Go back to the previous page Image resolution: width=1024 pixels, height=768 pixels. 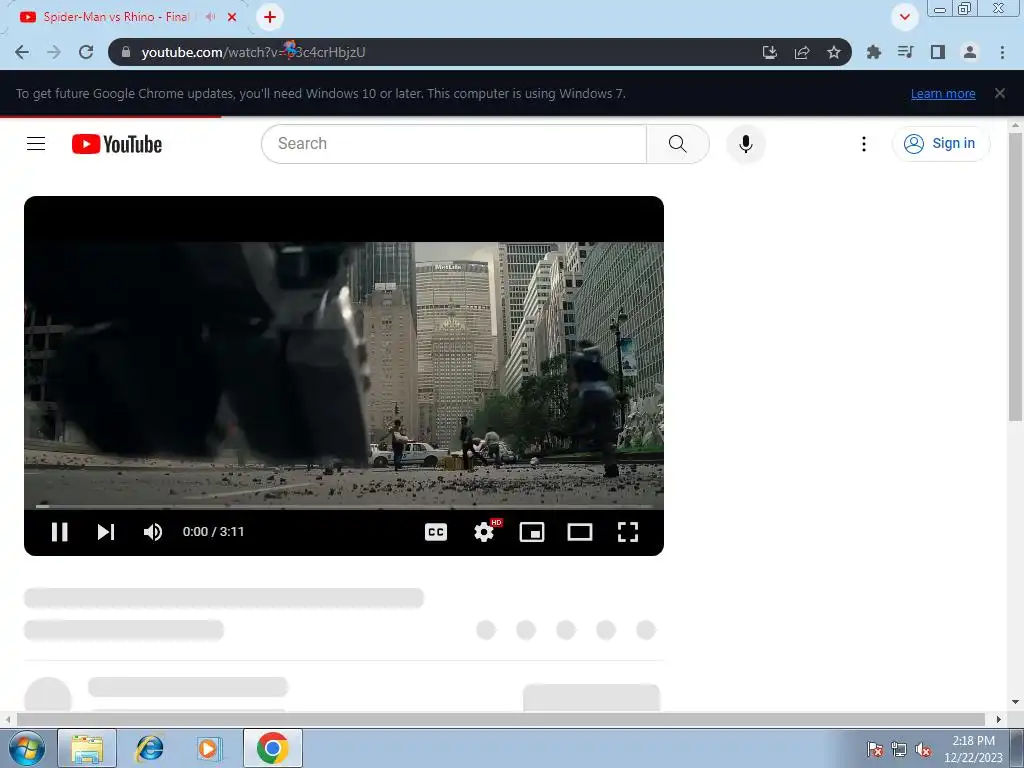(22, 52)
